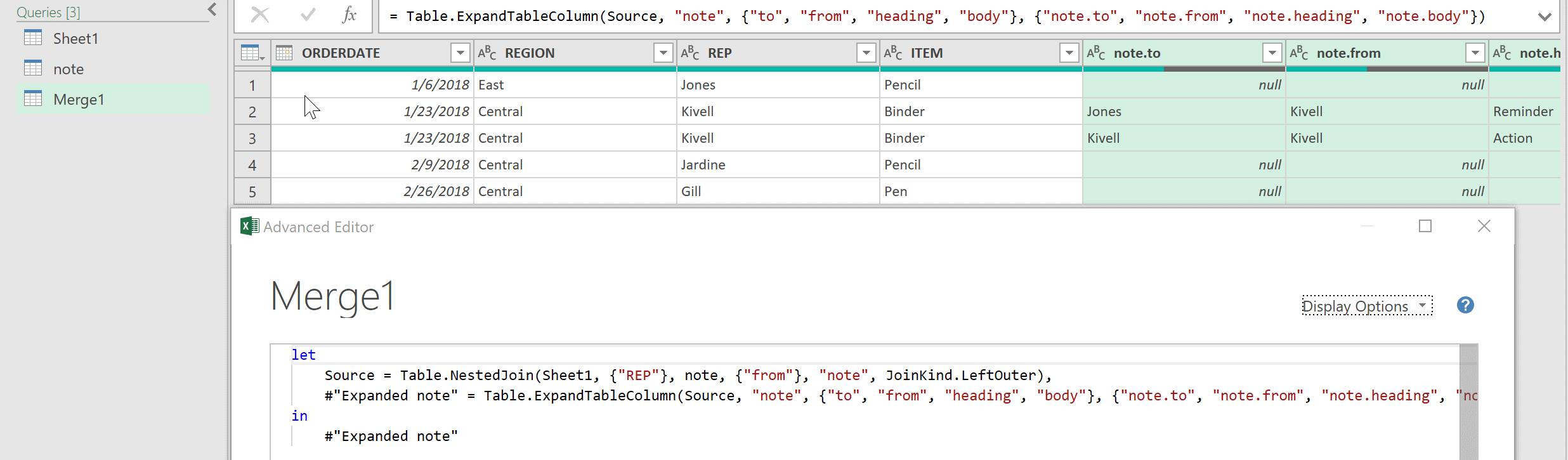Click inside the formula bar text
1568x460 pixels.
click(938, 16)
